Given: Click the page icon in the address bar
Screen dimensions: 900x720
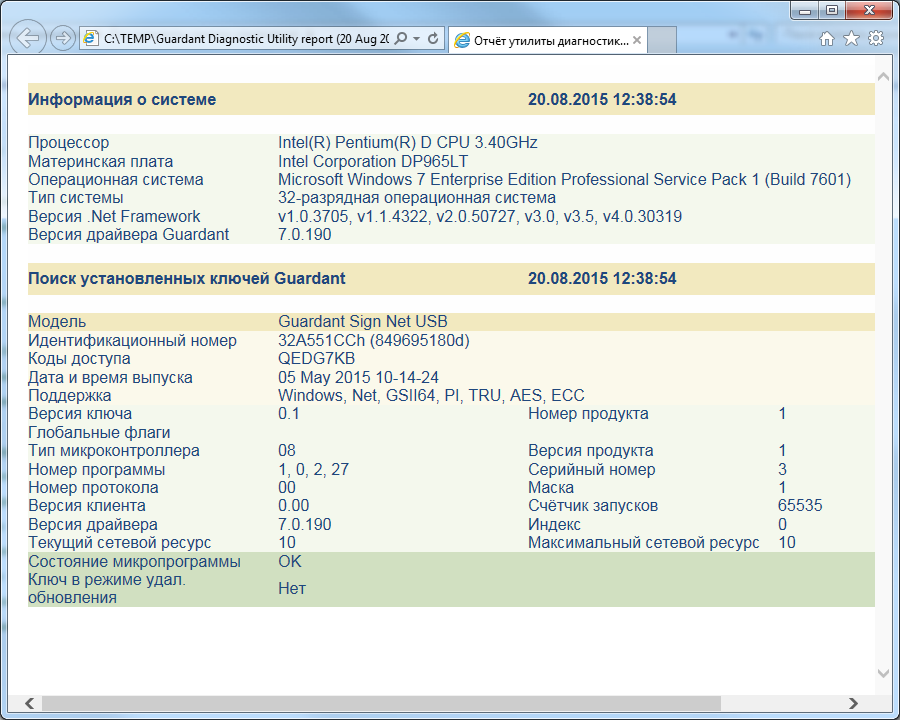Looking at the screenshot, I should (x=92, y=39).
